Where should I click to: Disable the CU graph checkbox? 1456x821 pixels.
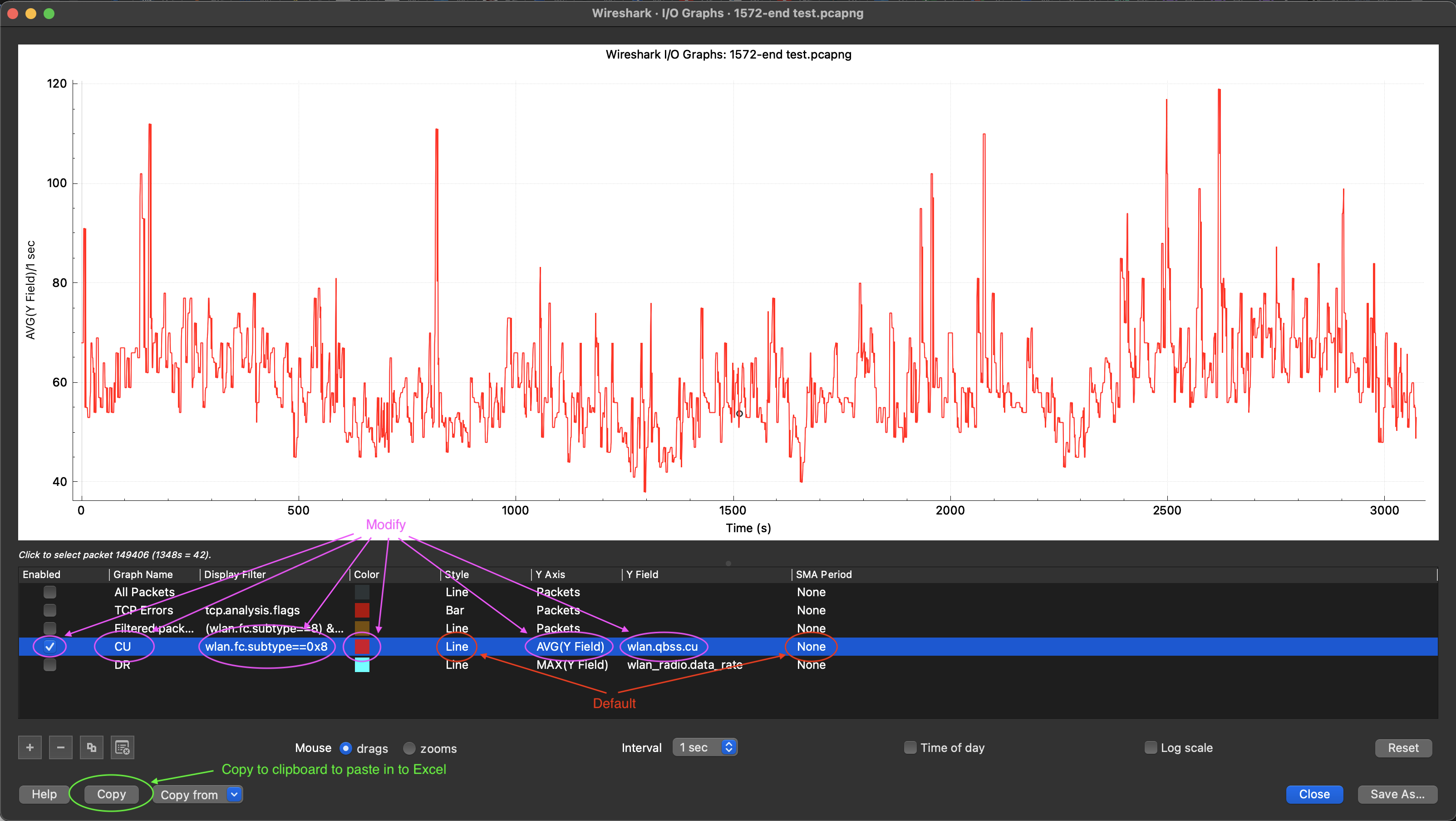tap(50, 646)
